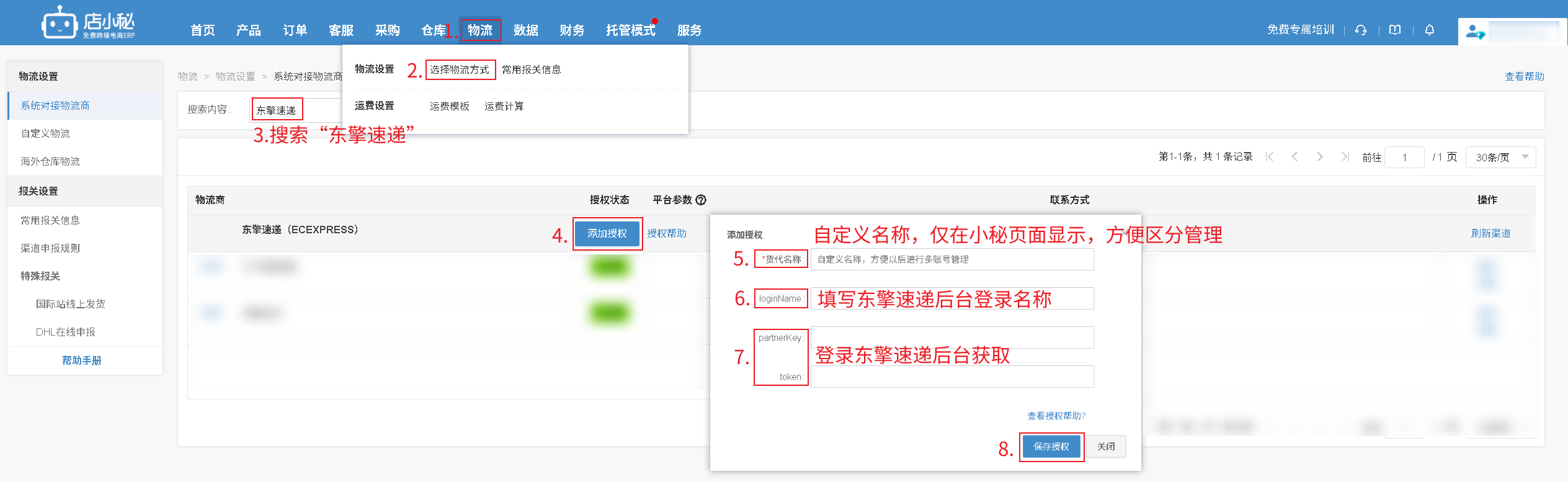The width and height of the screenshot is (1568, 482).
Task: Open the 产品 menu
Action: coord(249,30)
